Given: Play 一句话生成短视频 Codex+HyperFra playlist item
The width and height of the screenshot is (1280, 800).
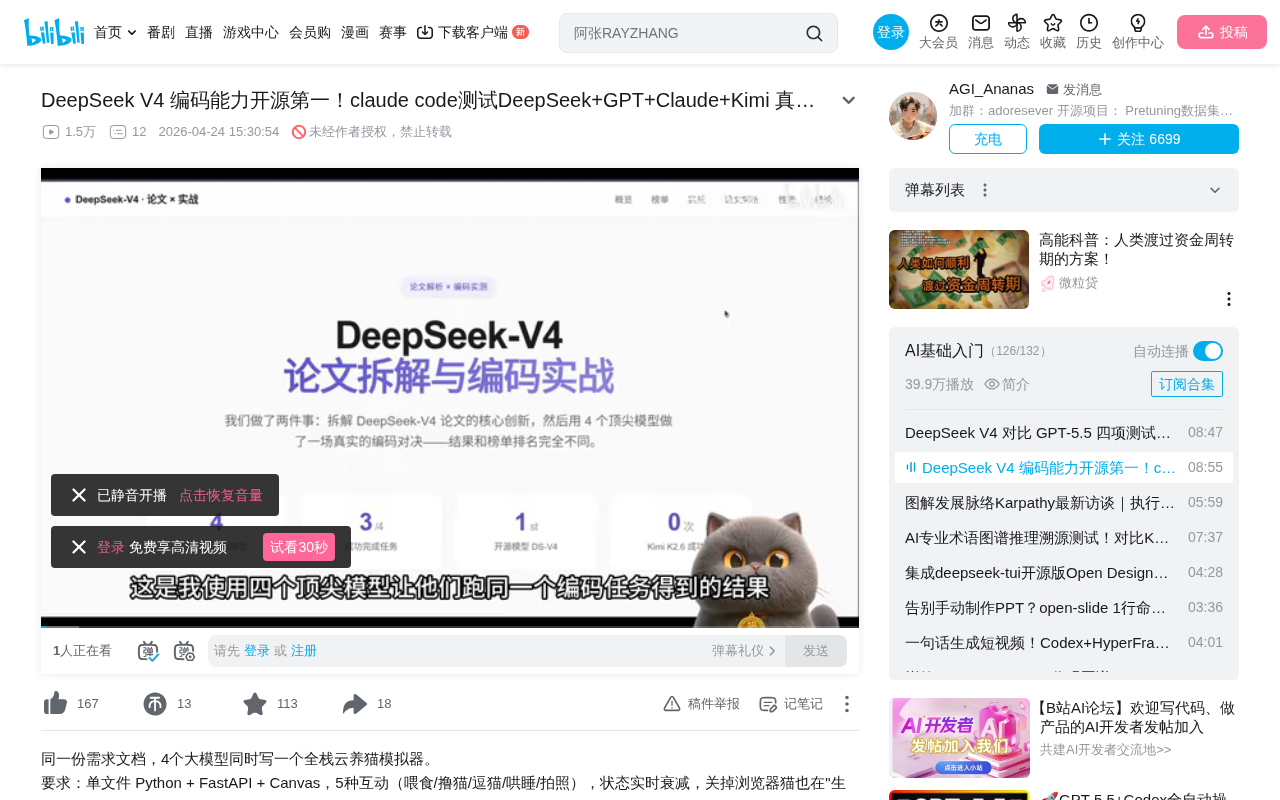Looking at the screenshot, I should [x=1064, y=642].
